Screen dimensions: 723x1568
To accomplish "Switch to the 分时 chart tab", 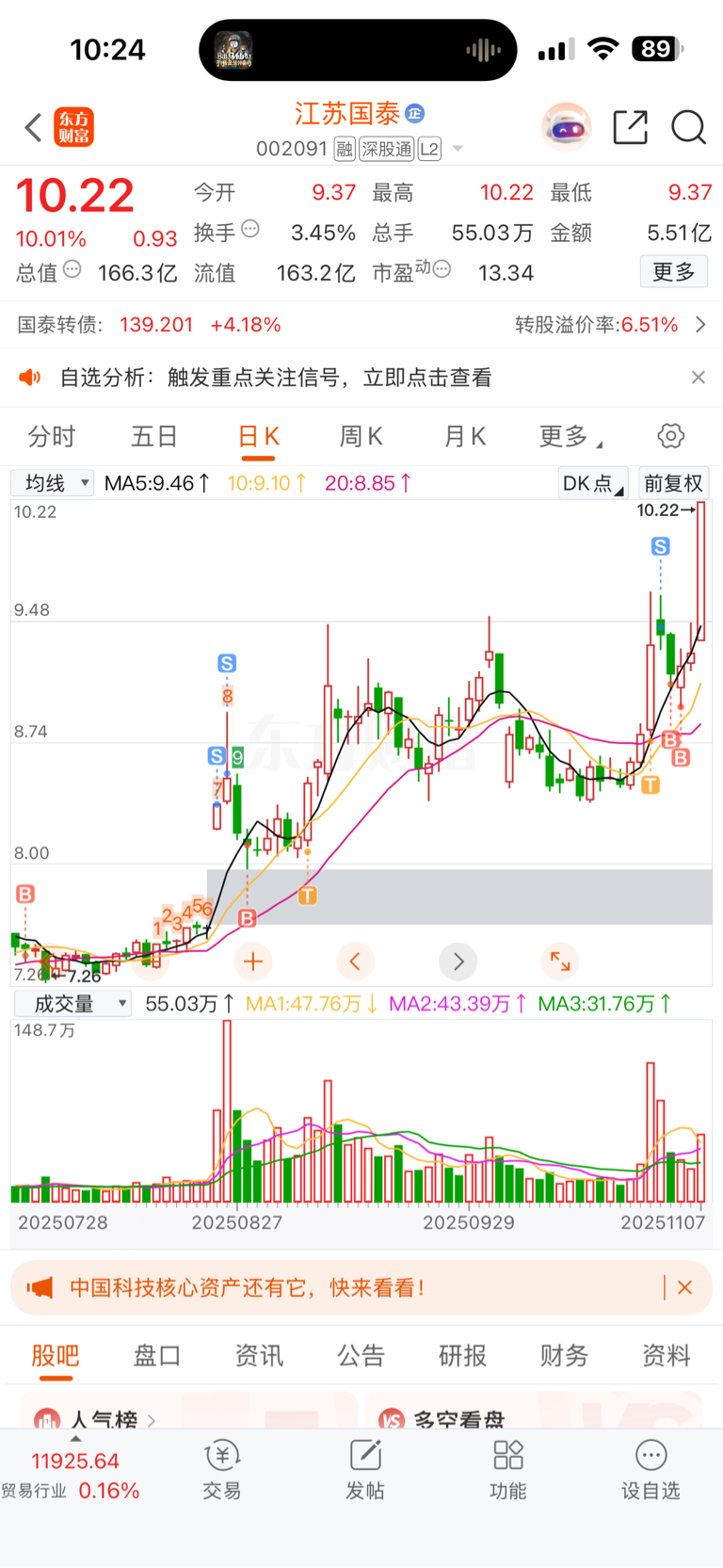I will [51, 437].
